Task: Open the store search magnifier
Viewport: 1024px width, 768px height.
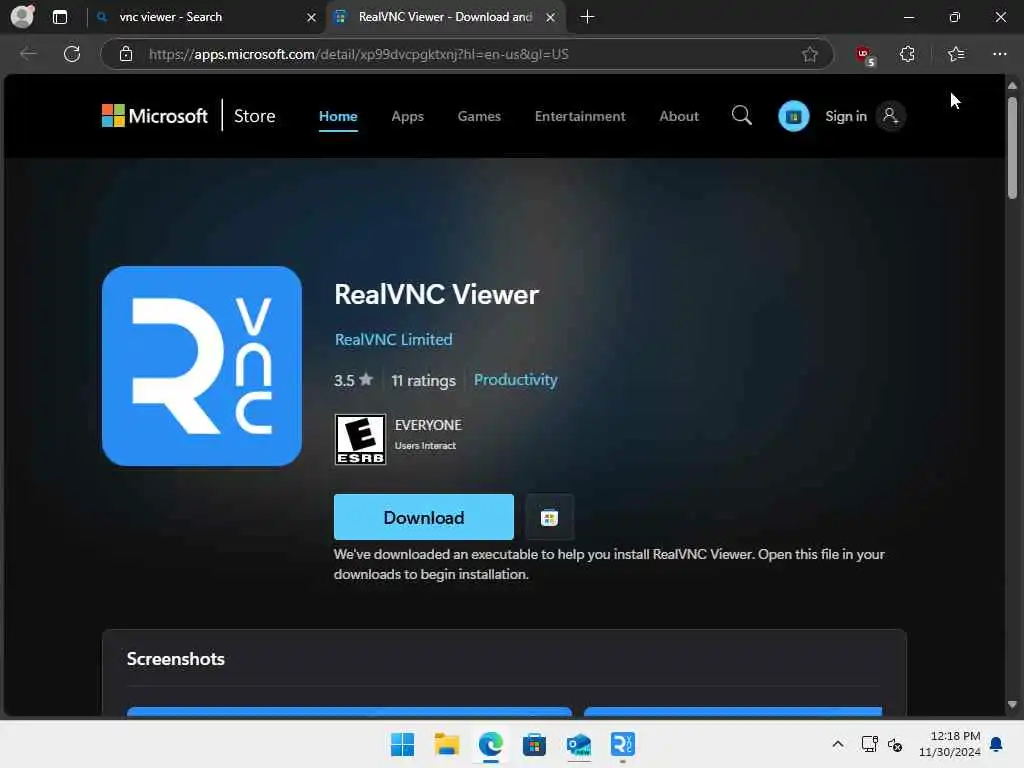Action: pos(741,116)
